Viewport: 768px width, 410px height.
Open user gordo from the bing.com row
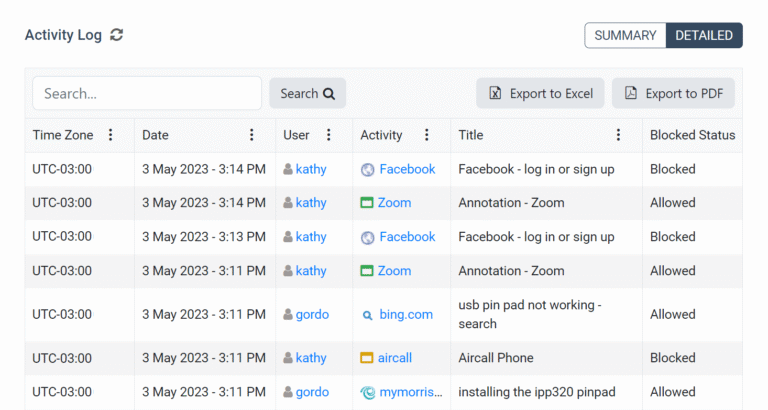tap(312, 314)
